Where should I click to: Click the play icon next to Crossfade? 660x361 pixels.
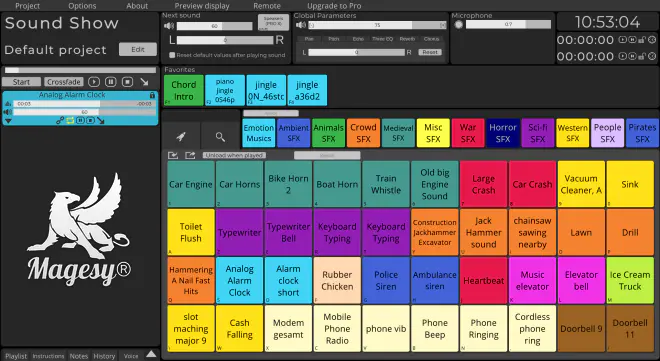pyautogui.click(x=94, y=82)
